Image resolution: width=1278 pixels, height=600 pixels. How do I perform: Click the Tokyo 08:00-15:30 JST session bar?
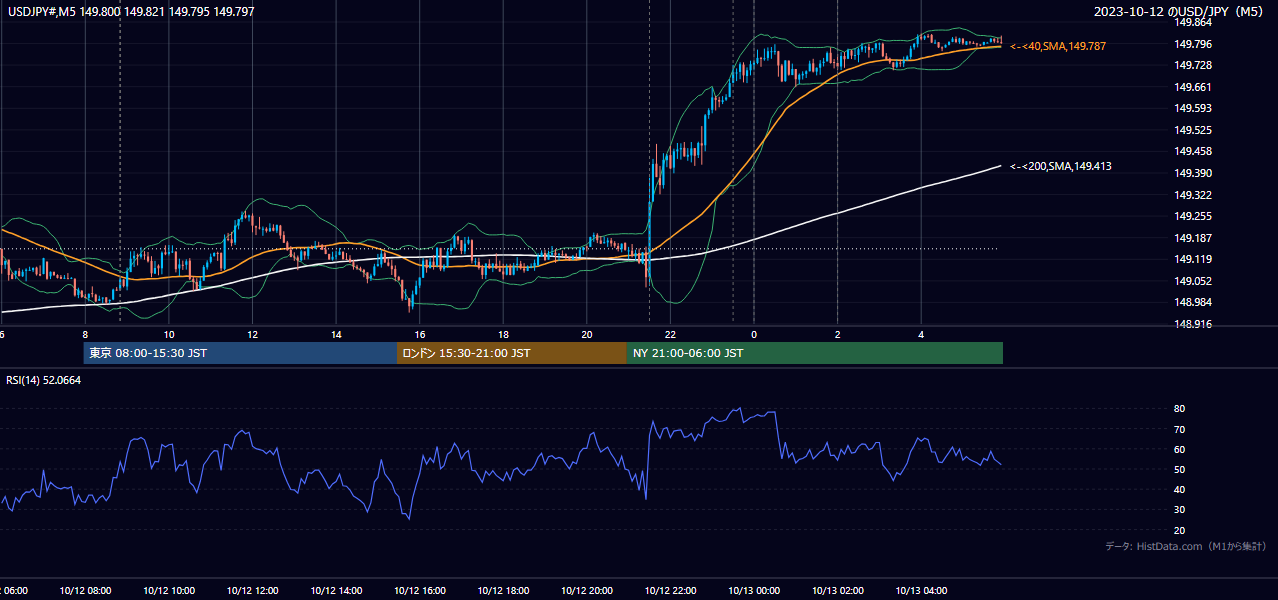(240, 353)
